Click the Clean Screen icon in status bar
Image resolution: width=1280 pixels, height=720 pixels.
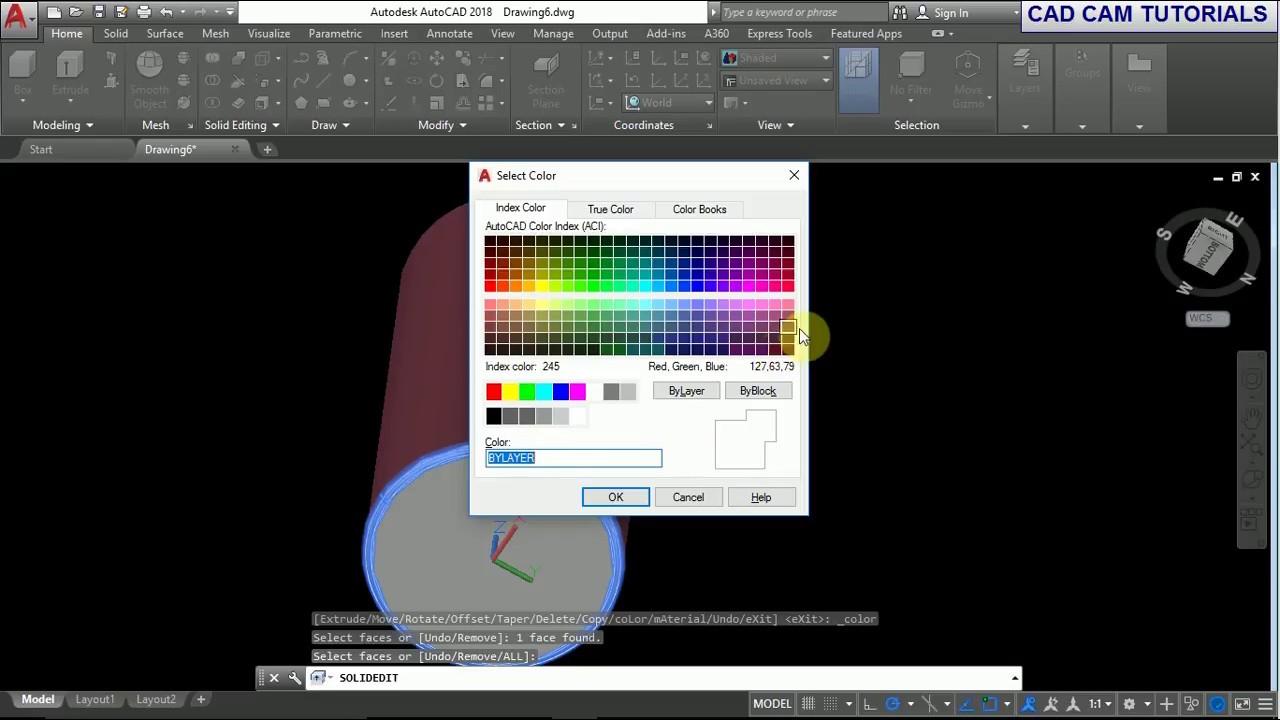(1242, 704)
